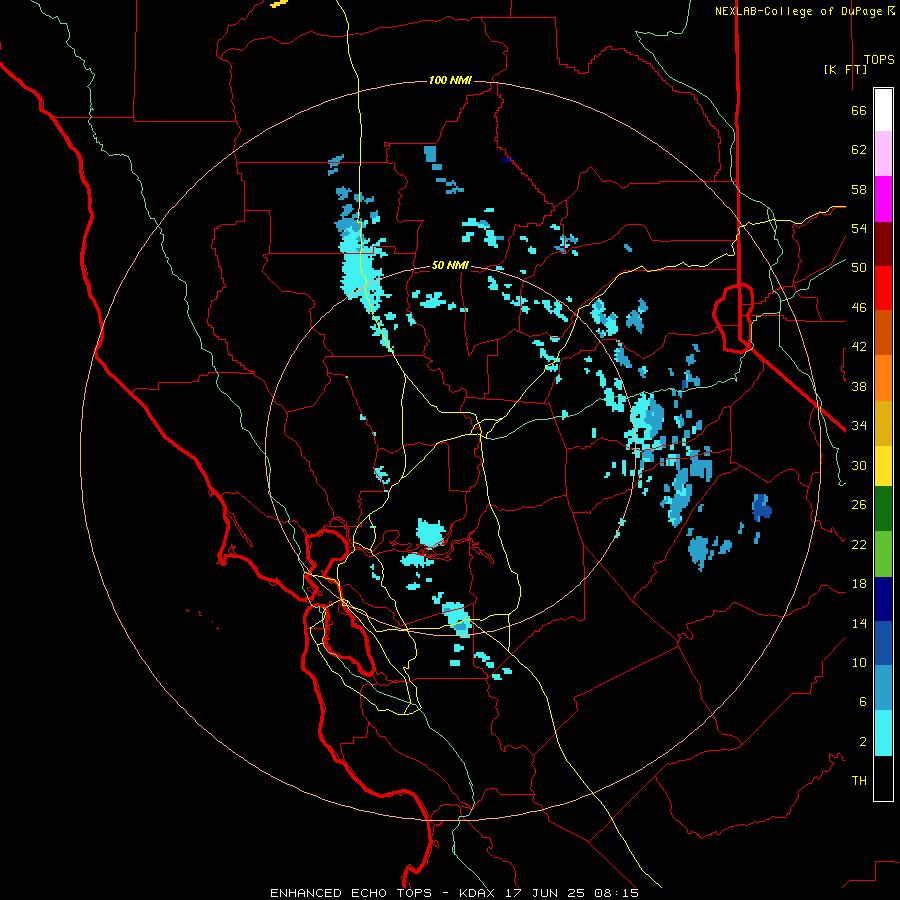The height and width of the screenshot is (900, 900).
Task: Select the dark orange legend block
Action: click(x=883, y=332)
